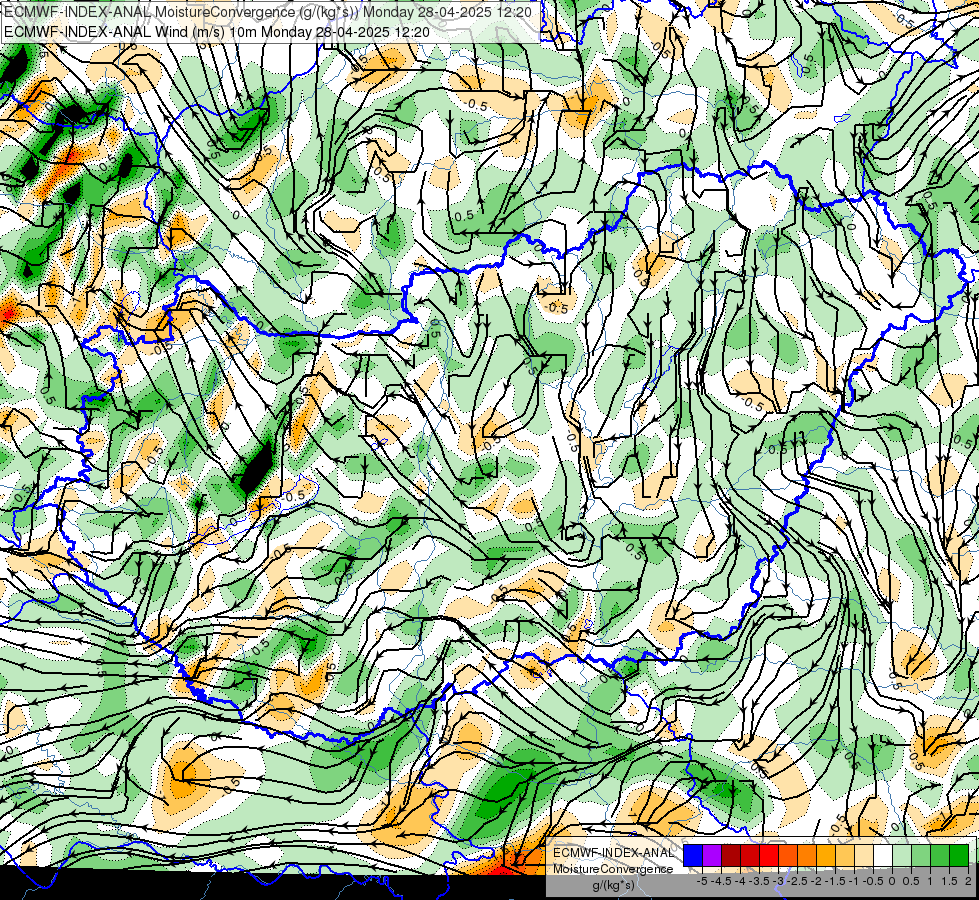Screen dimensions: 979x900
Task: Select the white swatch in the colour scale
Action: point(883,856)
